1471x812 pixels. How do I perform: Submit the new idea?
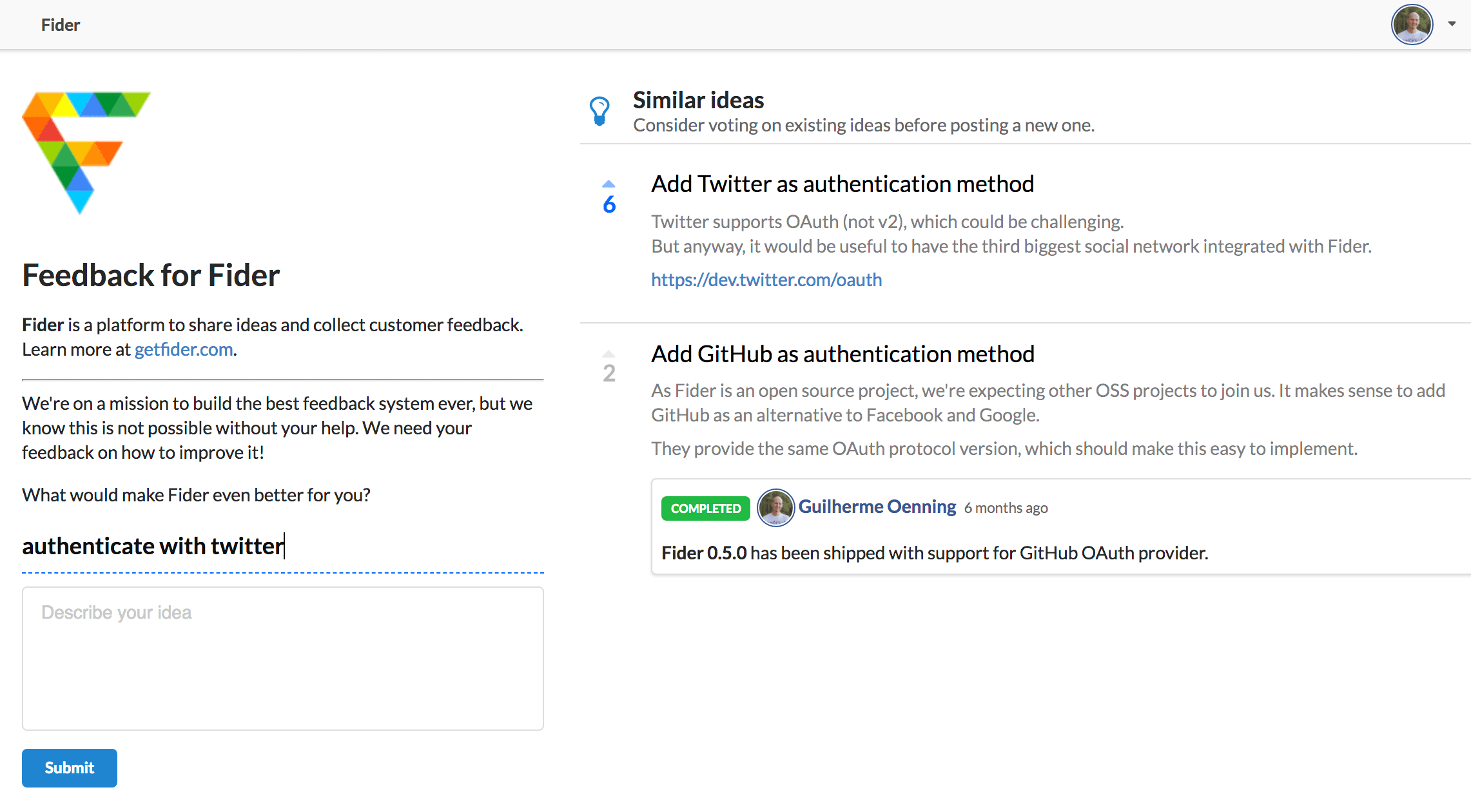click(70, 768)
